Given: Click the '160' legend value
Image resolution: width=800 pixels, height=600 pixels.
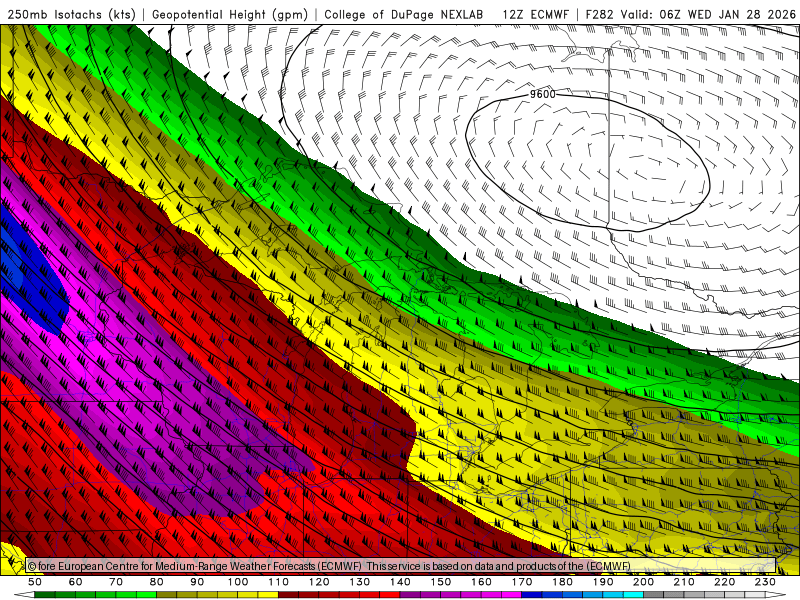Looking at the screenshot, I should pos(481,582).
